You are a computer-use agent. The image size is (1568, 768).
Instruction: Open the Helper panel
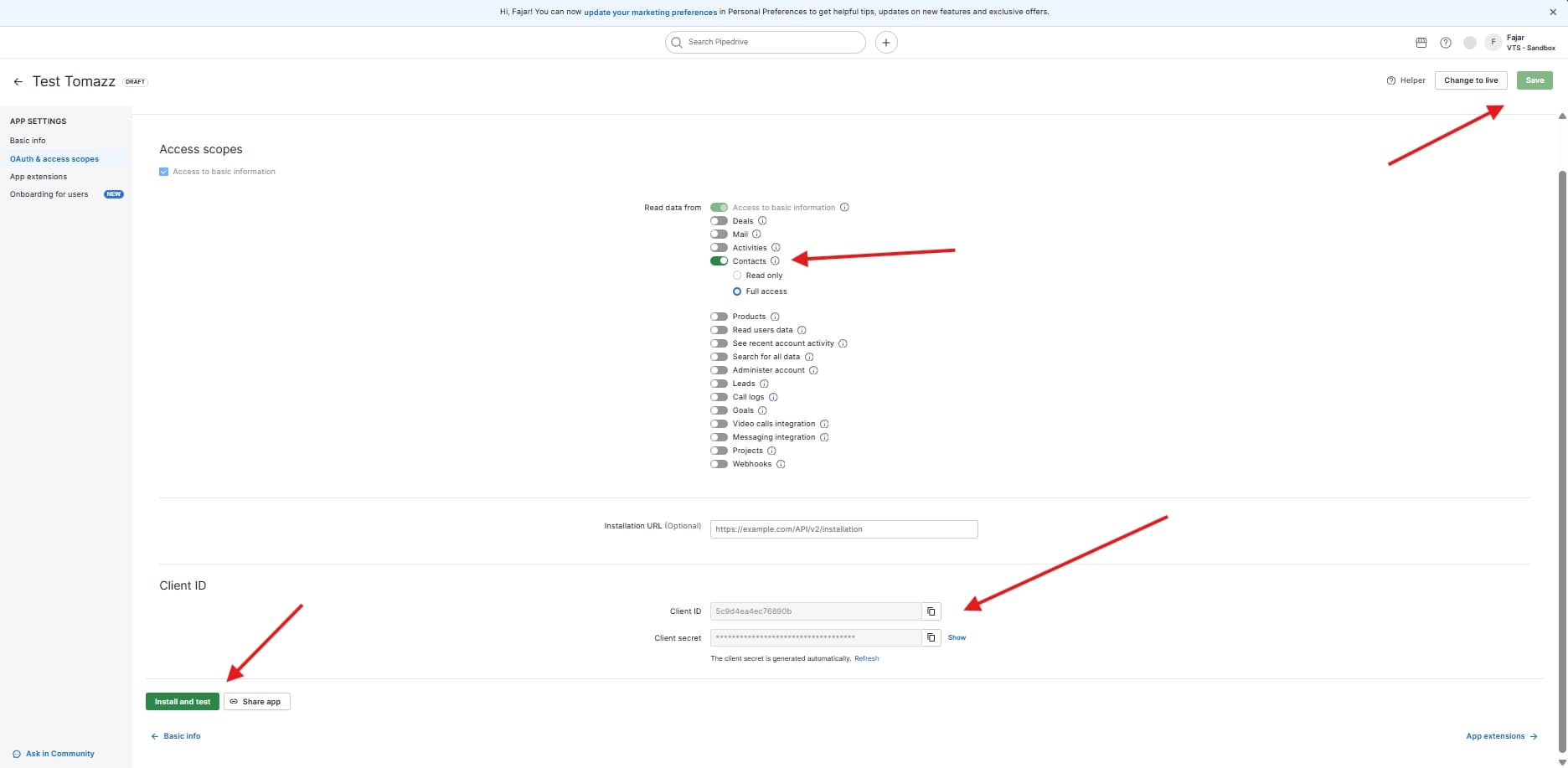click(1406, 80)
